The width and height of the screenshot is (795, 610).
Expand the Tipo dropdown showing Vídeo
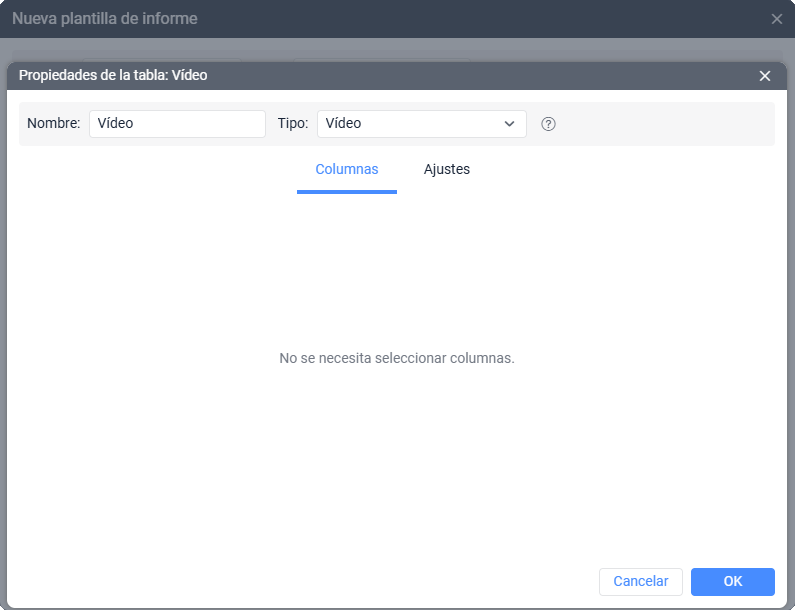click(x=421, y=124)
